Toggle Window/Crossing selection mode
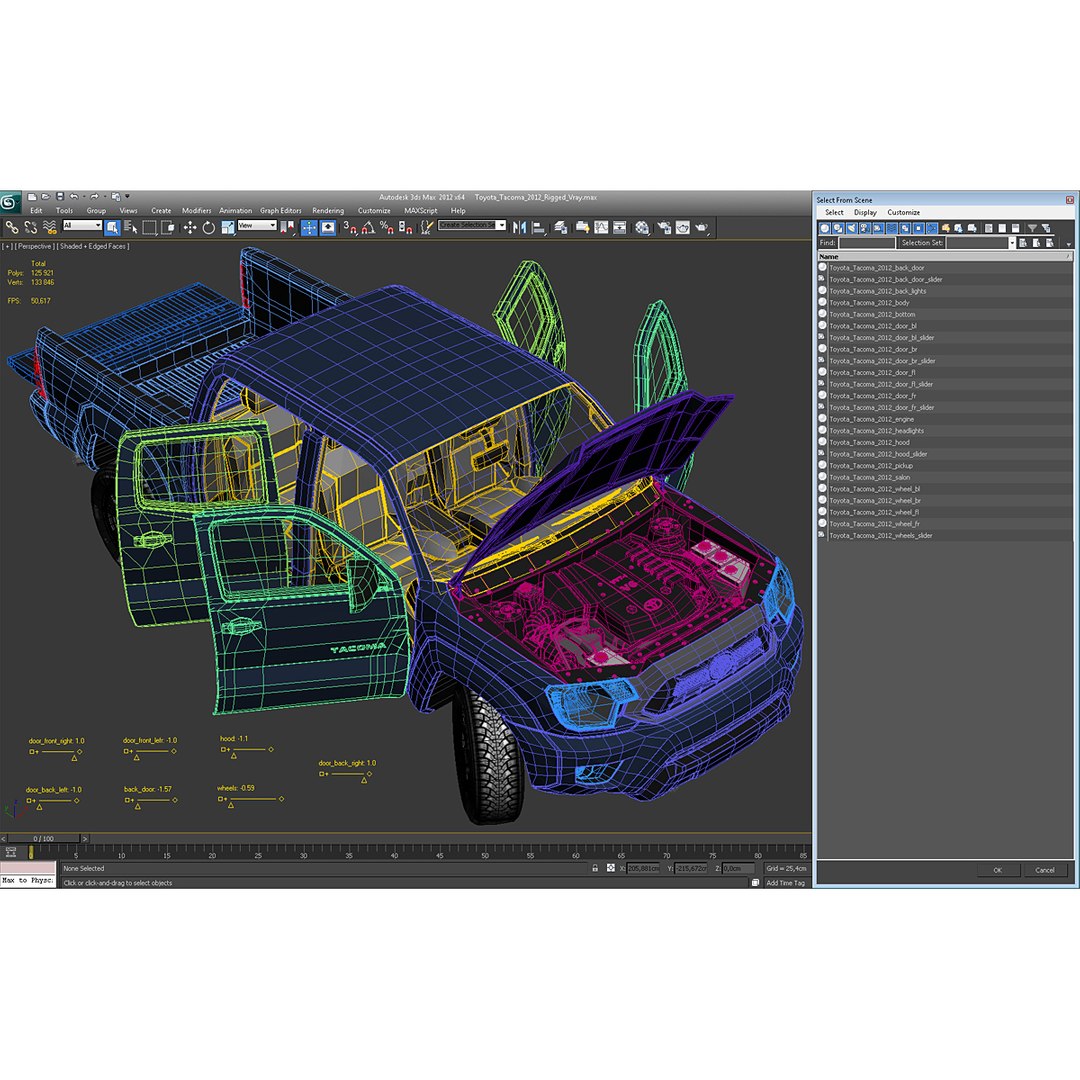 (167, 227)
